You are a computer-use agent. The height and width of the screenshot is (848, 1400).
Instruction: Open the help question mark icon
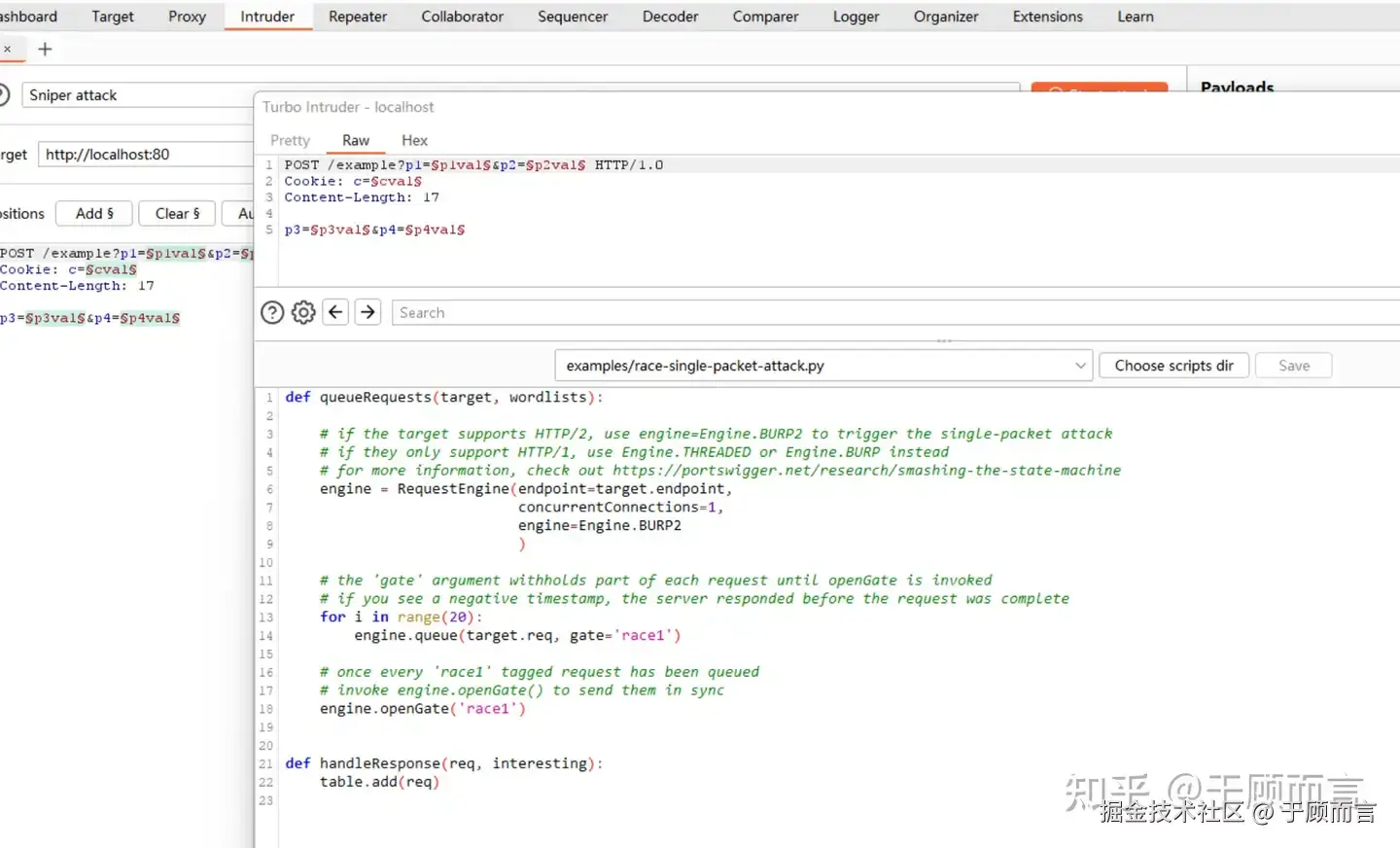272,312
